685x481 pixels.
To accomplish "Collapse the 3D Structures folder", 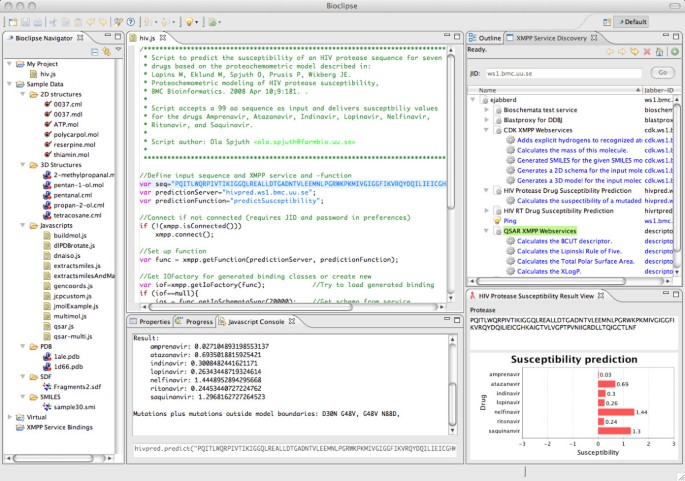I will (23, 165).
